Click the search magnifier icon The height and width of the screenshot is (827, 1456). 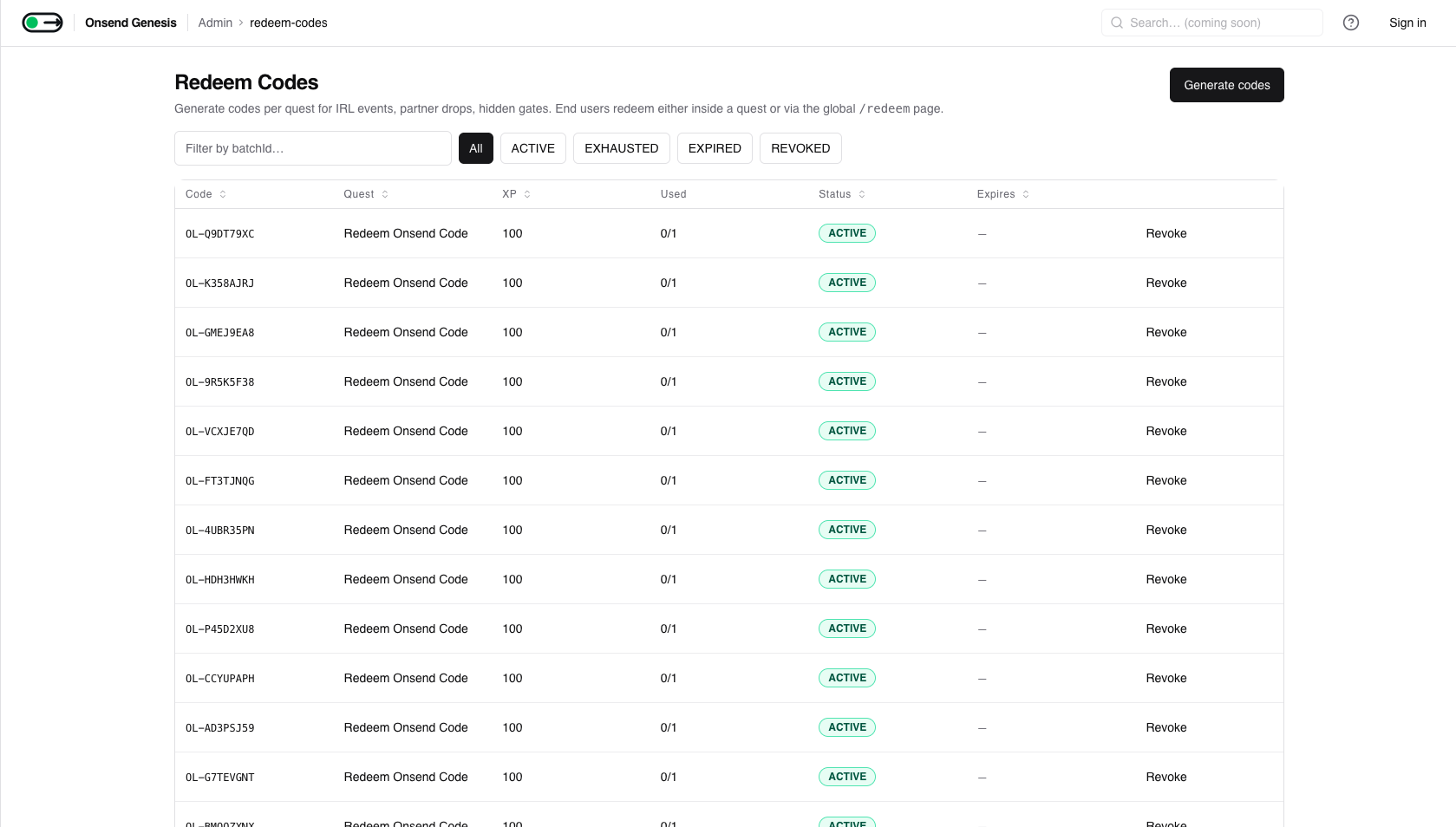tap(1117, 23)
